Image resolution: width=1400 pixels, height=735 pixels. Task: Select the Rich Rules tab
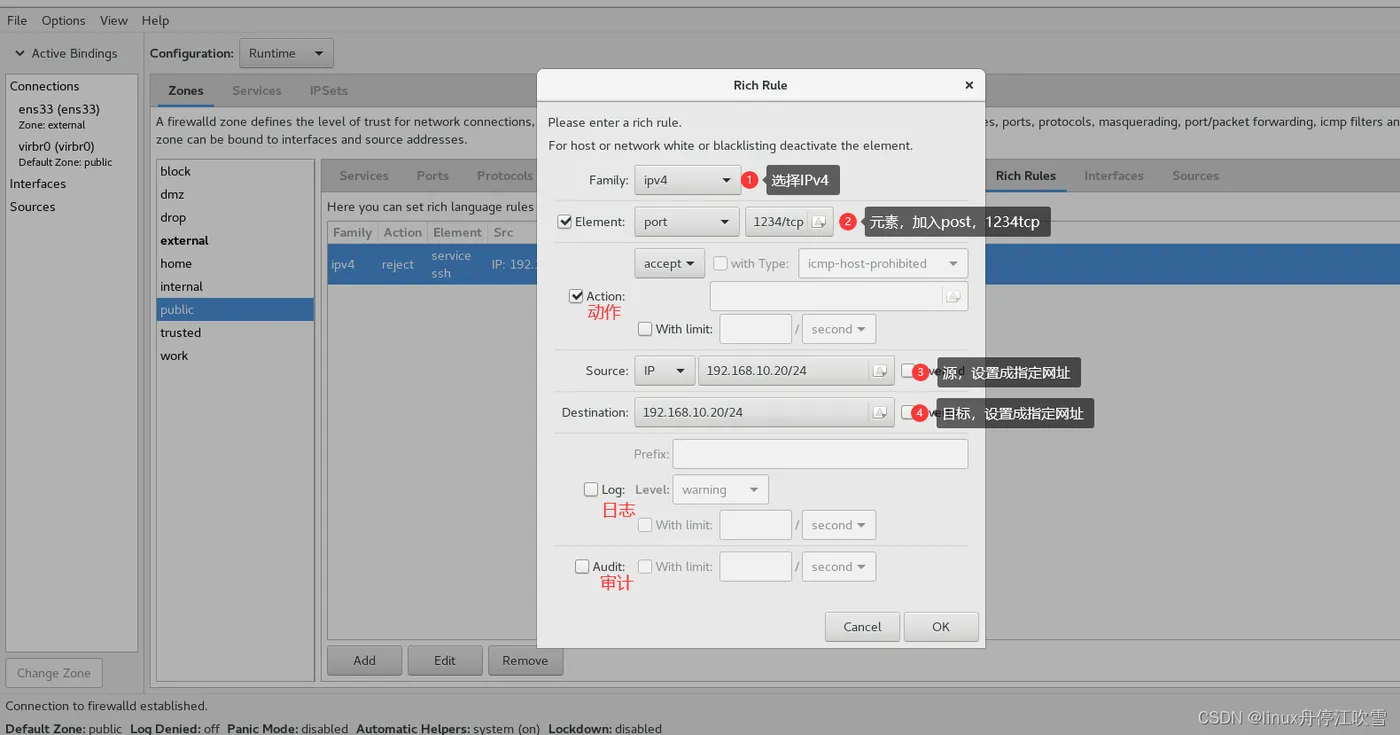pyautogui.click(x=1026, y=175)
